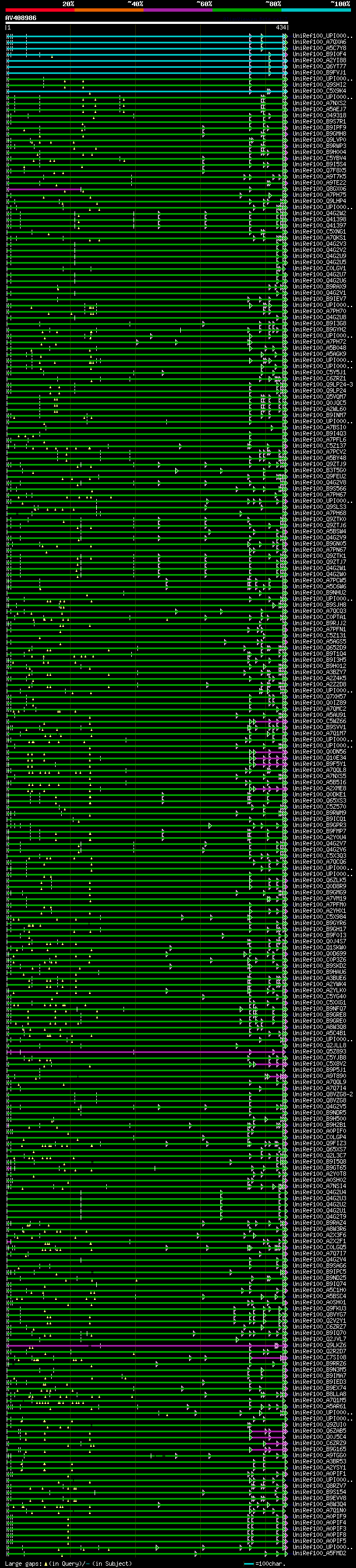Select hit label UniRef100_Q6YT77
The width and height of the screenshot is (356, 1568).
click(319, 67)
